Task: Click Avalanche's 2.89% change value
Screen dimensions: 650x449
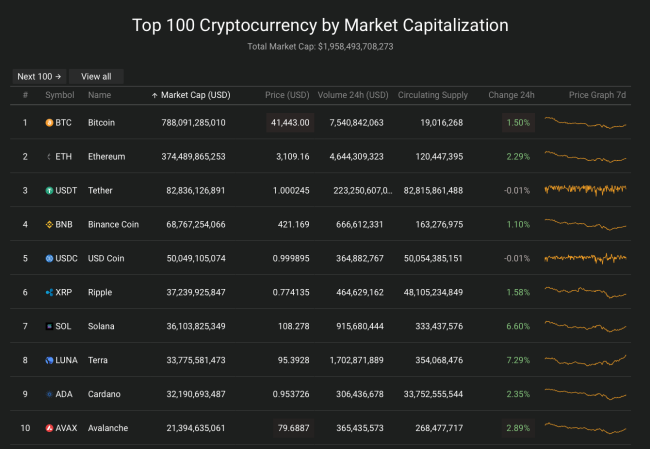Action: click(518, 428)
